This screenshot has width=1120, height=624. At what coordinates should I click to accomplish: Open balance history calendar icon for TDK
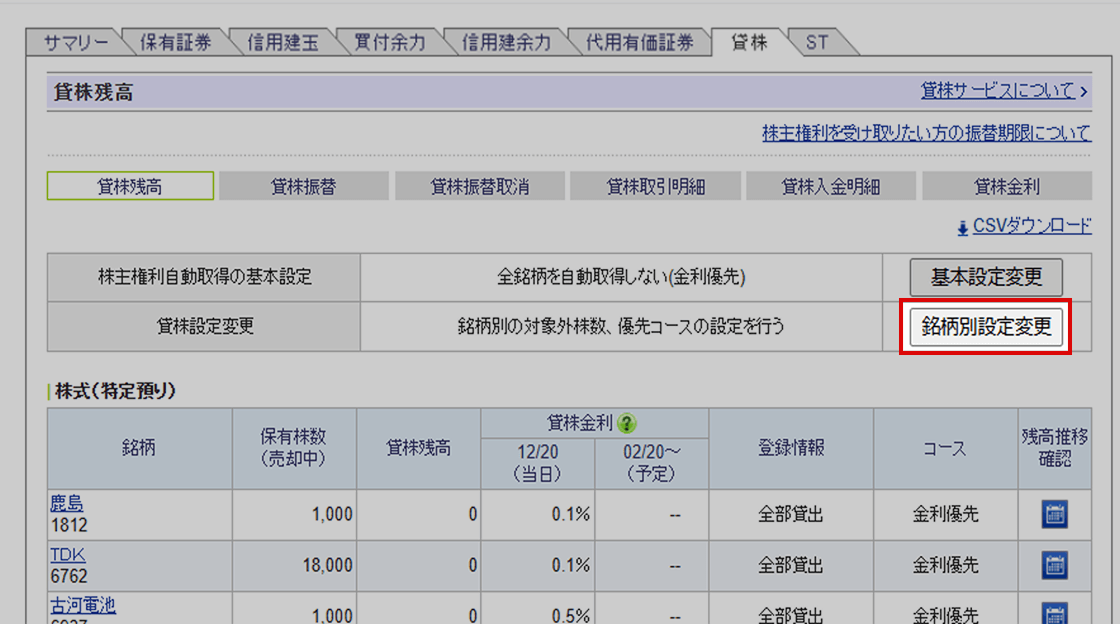[x=1055, y=565]
